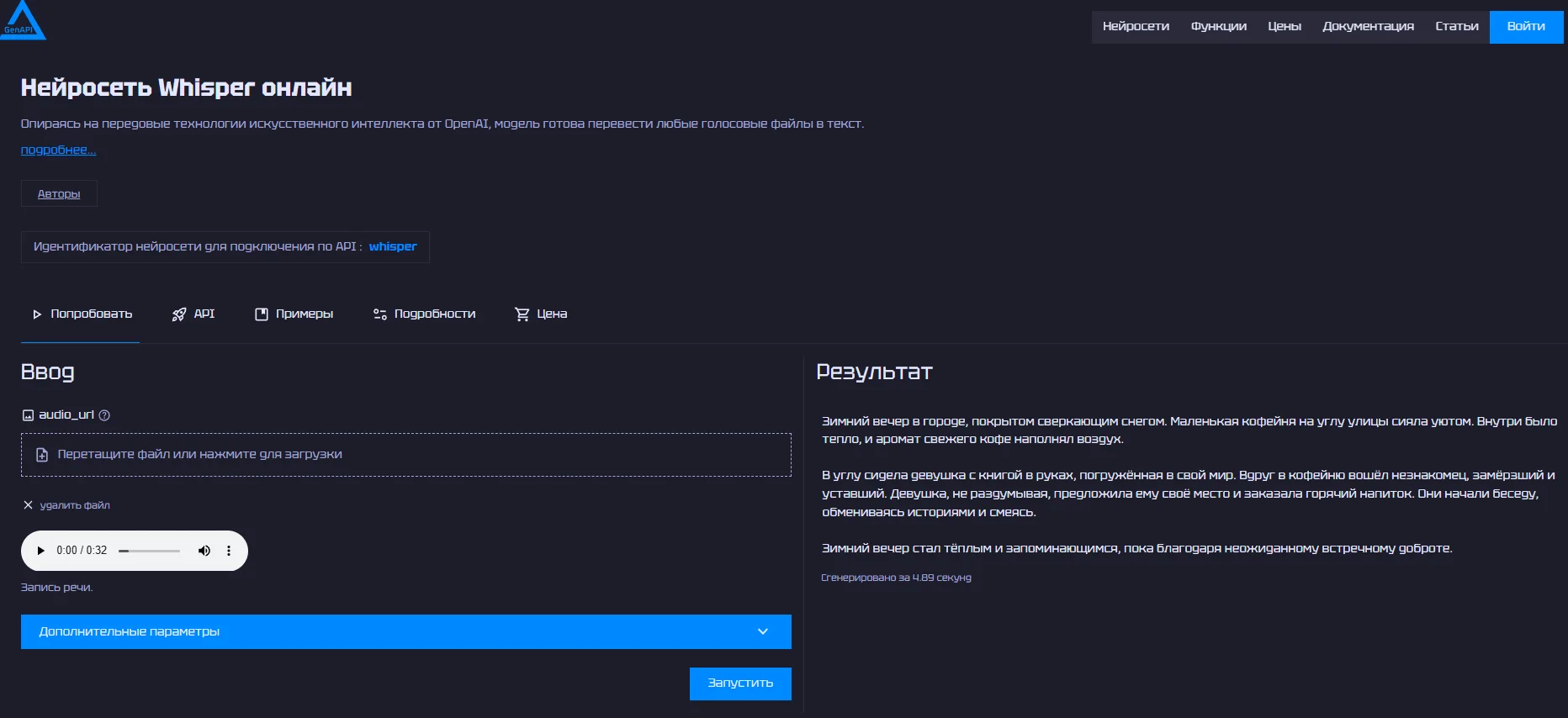Mute the audio player volume
Screen dimensions: 1568x718
(x=204, y=551)
